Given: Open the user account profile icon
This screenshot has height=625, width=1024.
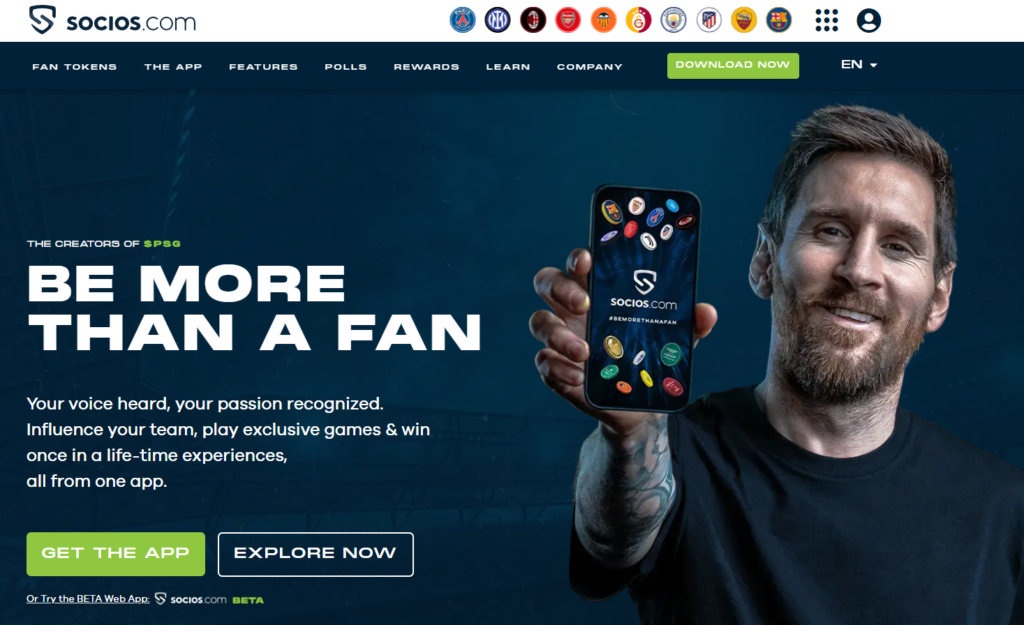Looking at the screenshot, I should 869,20.
